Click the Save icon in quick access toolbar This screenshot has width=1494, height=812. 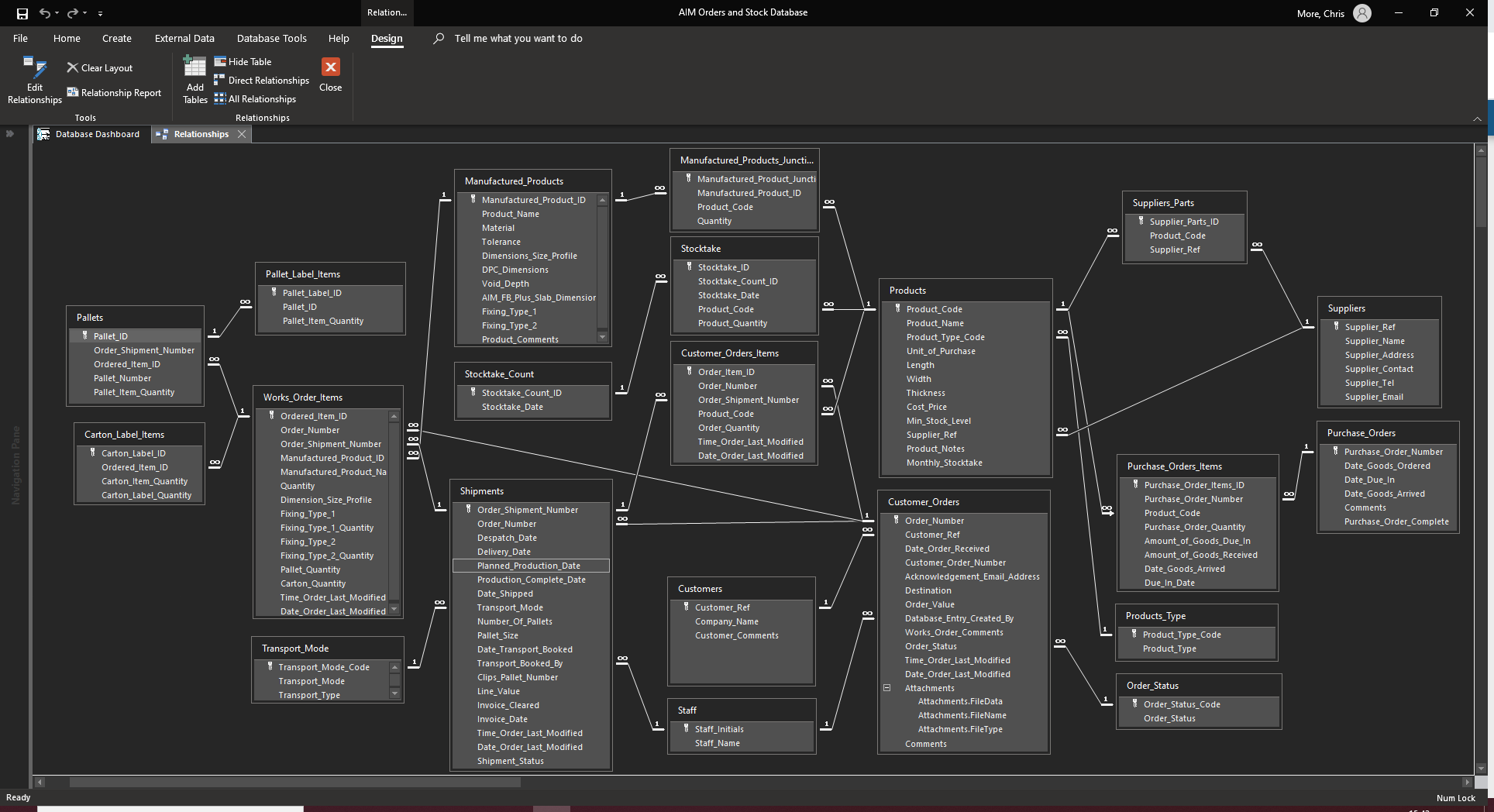[22, 13]
